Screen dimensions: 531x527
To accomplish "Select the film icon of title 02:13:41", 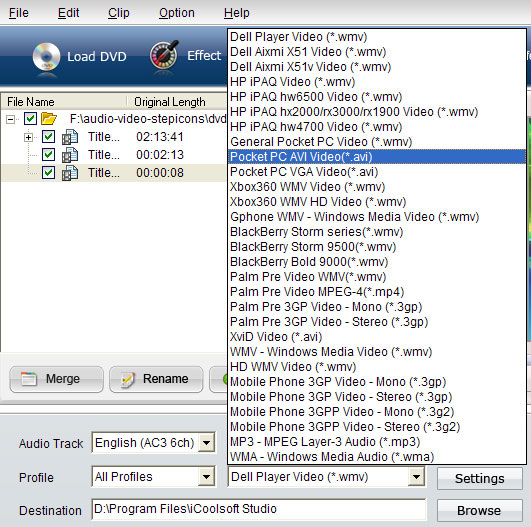I will point(70,137).
